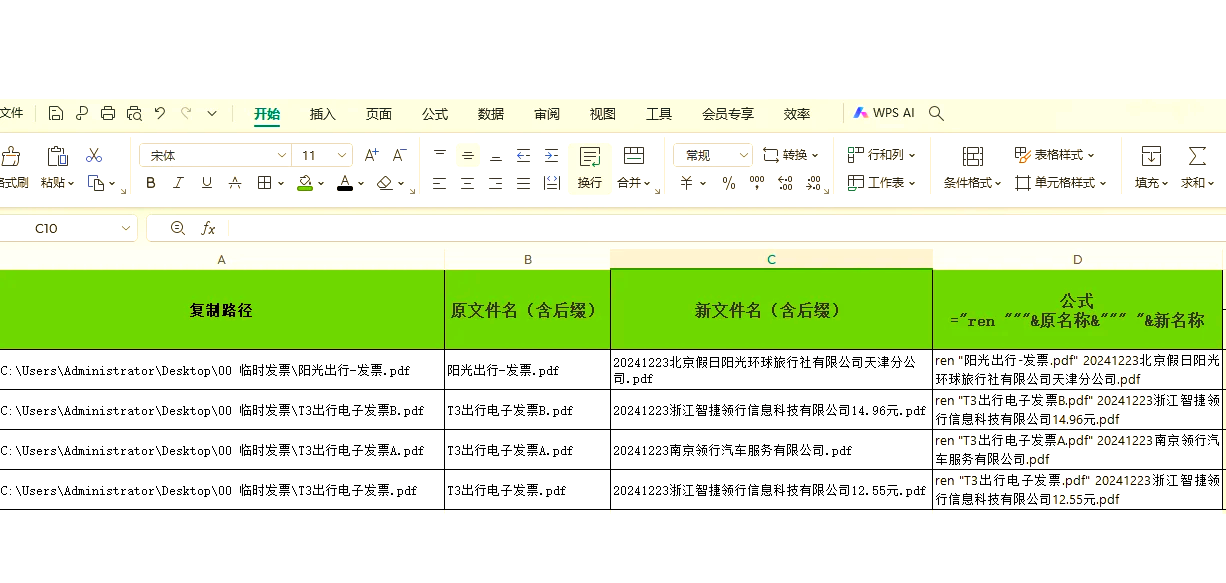Click the insert function fx icon

click(208, 228)
